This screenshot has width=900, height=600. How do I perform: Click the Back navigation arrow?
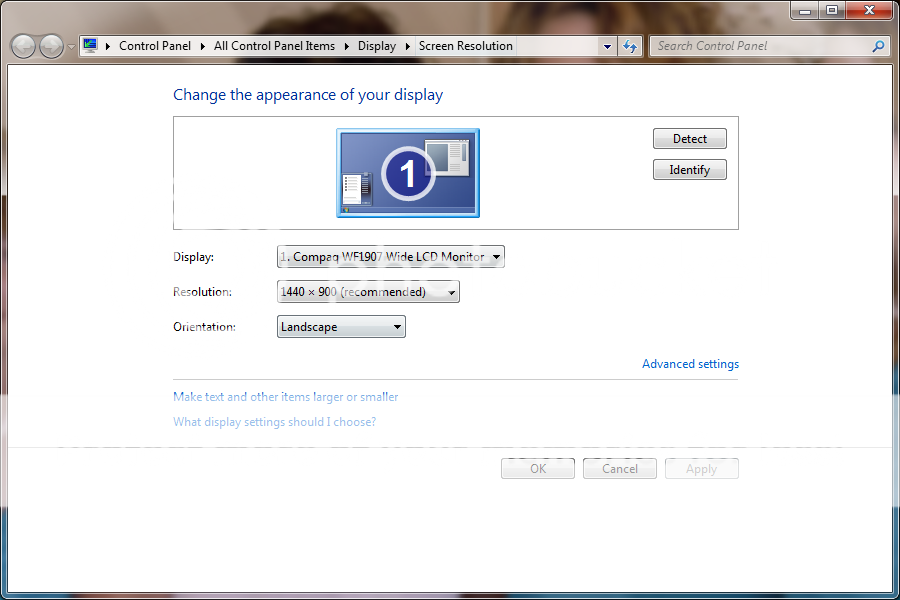(24, 46)
